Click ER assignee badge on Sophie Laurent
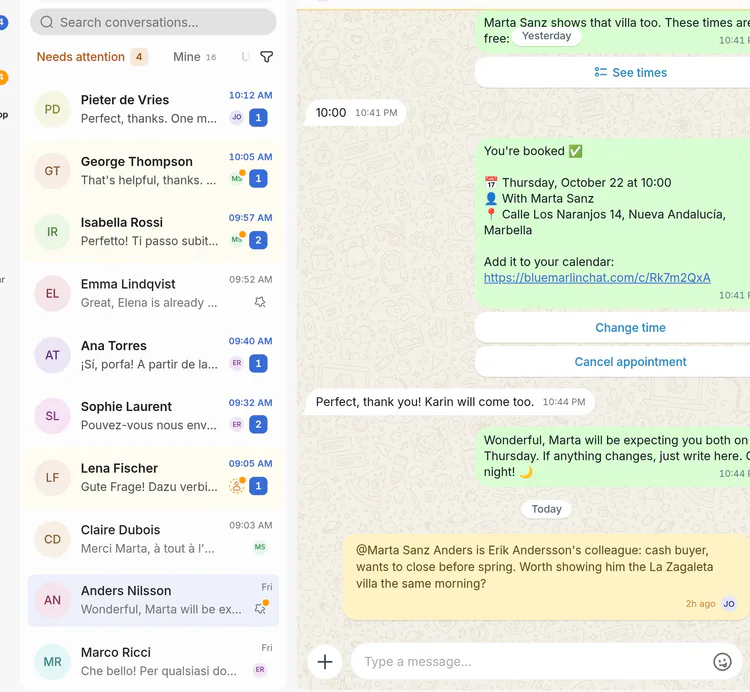The height and width of the screenshot is (692, 750). pos(237,424)
